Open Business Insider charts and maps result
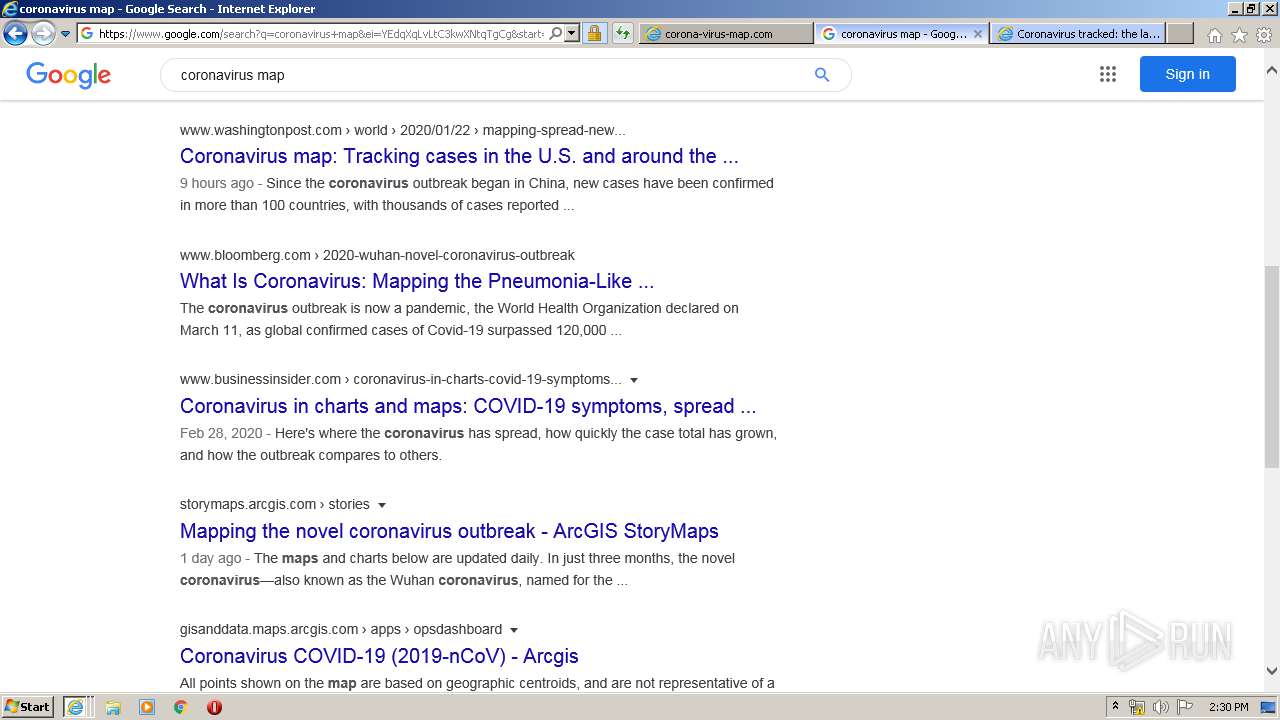The width and height of the screenshot is (1280, 720). [468, 406]
